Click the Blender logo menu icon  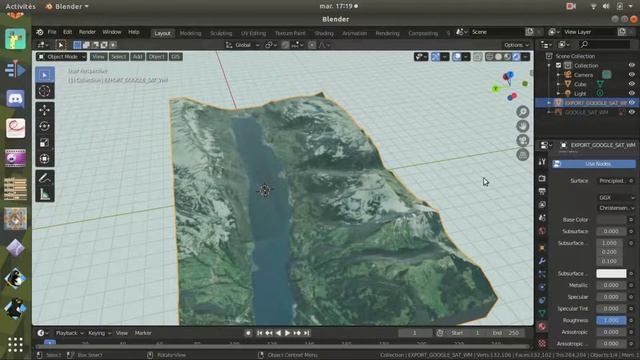click(40, 32)
